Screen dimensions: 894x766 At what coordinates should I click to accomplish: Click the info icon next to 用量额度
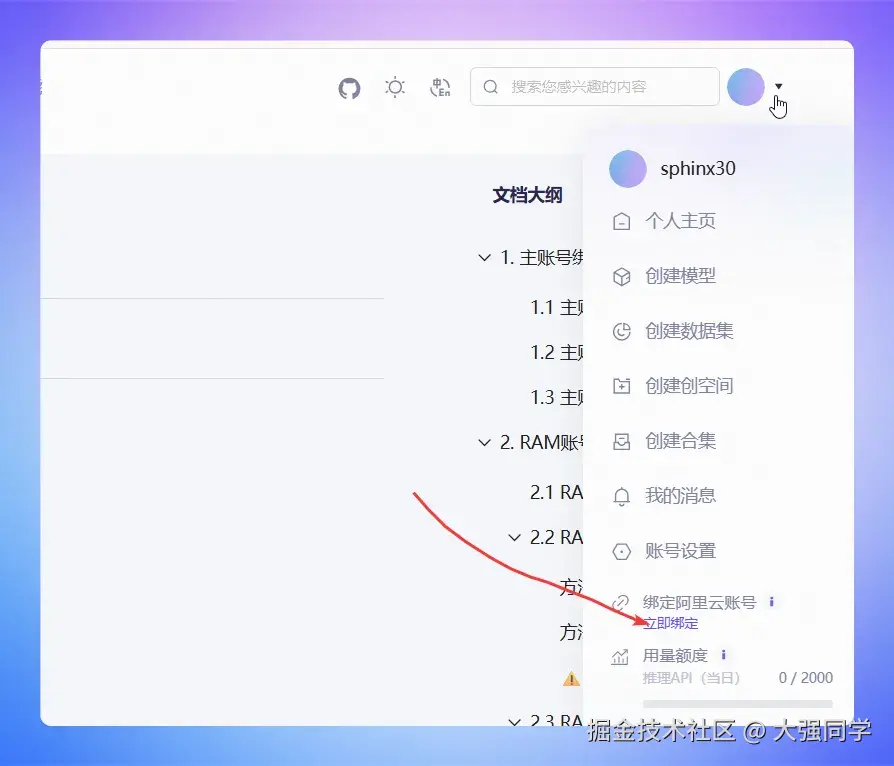pyautogui.click(x=724, y=655)
